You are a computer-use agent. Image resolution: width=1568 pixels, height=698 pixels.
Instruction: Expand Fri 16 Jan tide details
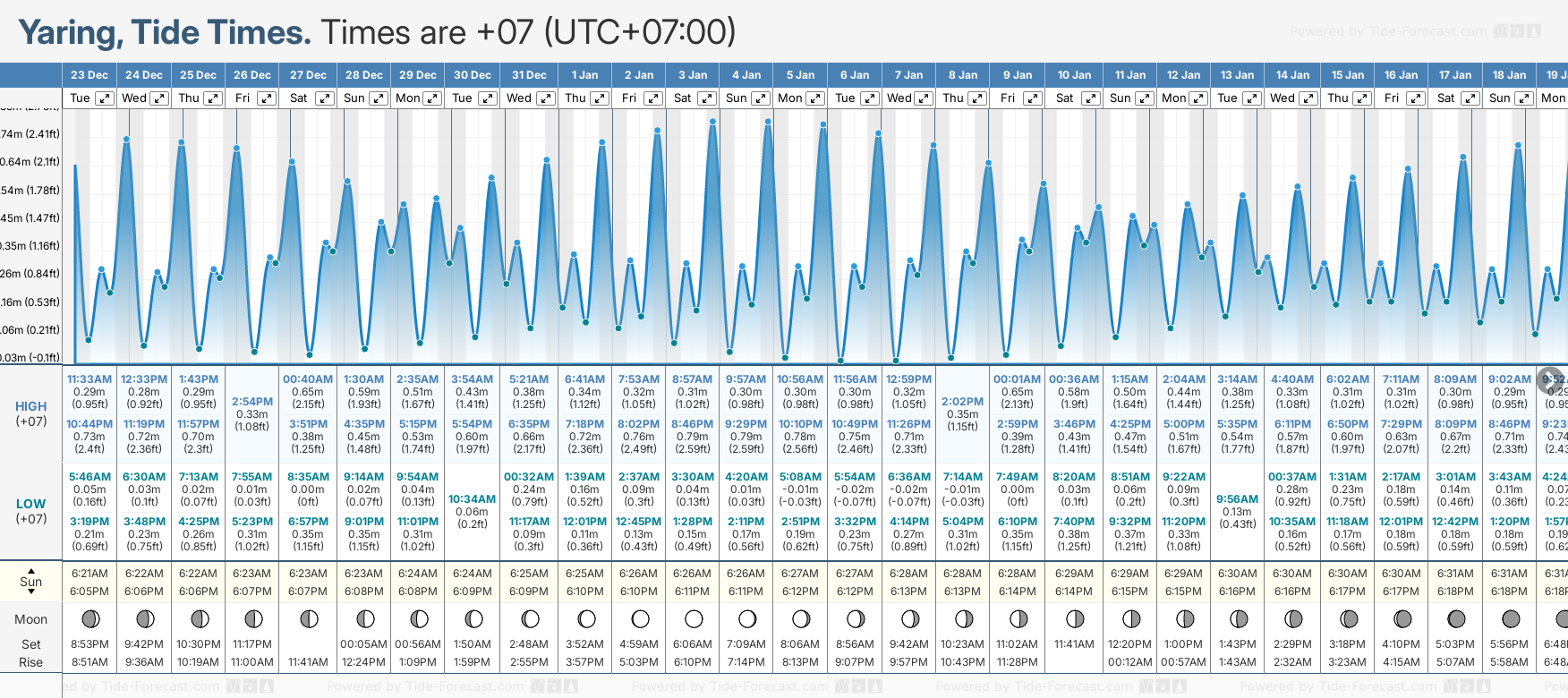1416,98
